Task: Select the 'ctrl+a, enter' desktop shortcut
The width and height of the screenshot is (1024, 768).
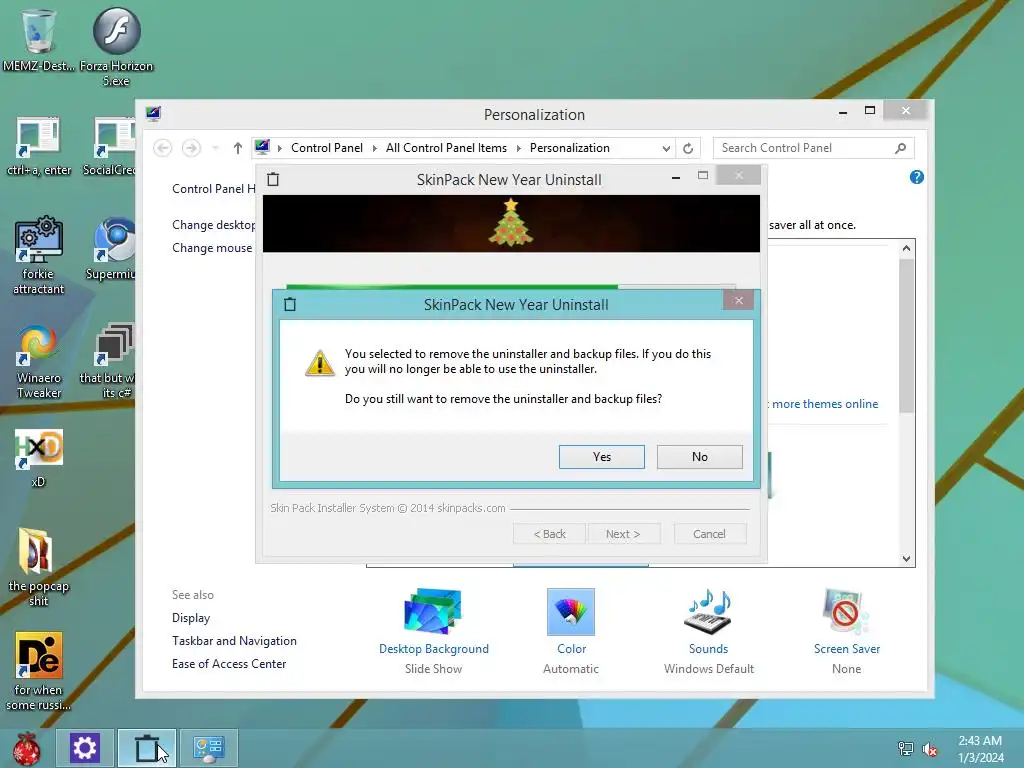Action: [39, 147]
